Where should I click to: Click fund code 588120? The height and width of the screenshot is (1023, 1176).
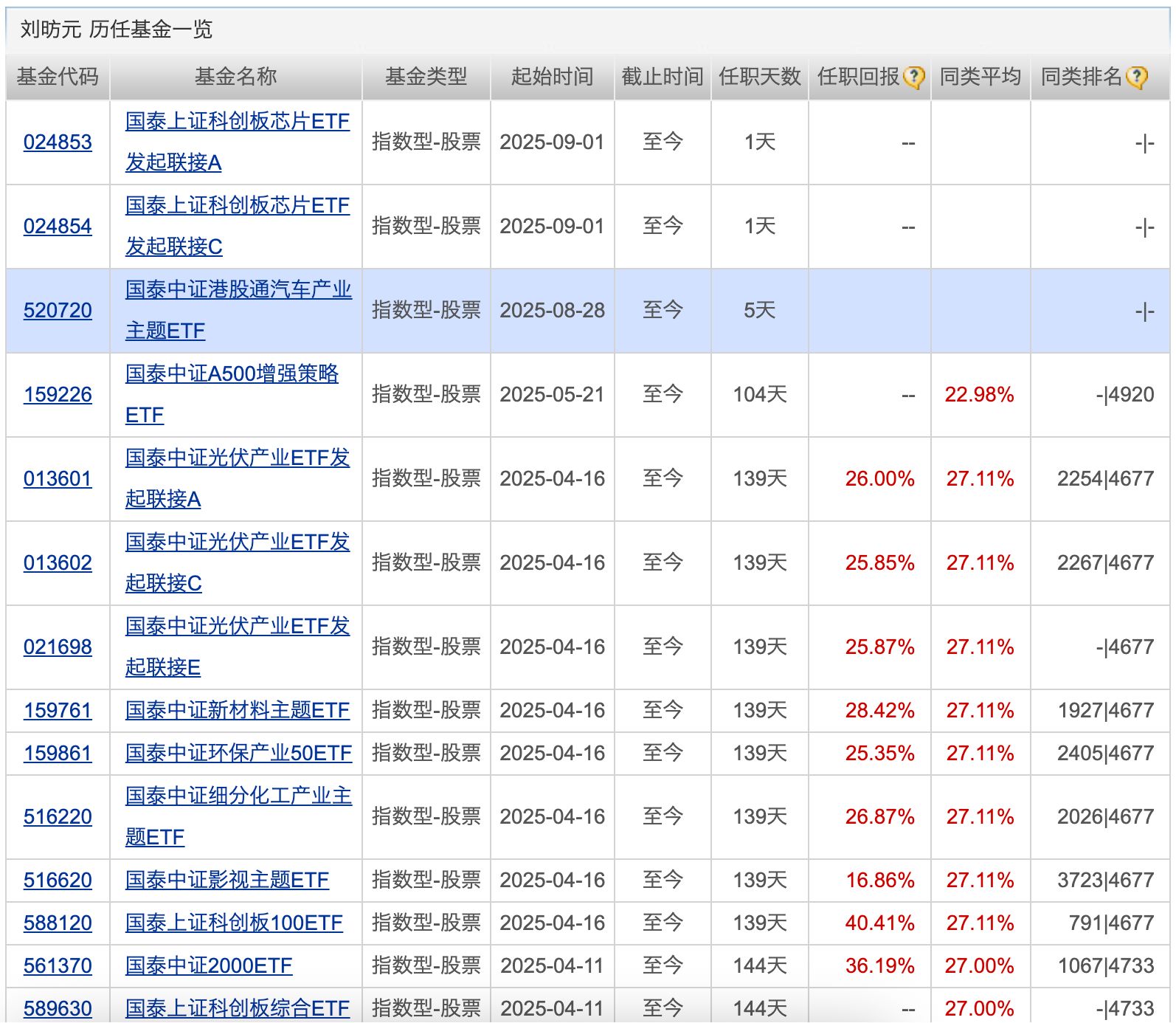58,923
